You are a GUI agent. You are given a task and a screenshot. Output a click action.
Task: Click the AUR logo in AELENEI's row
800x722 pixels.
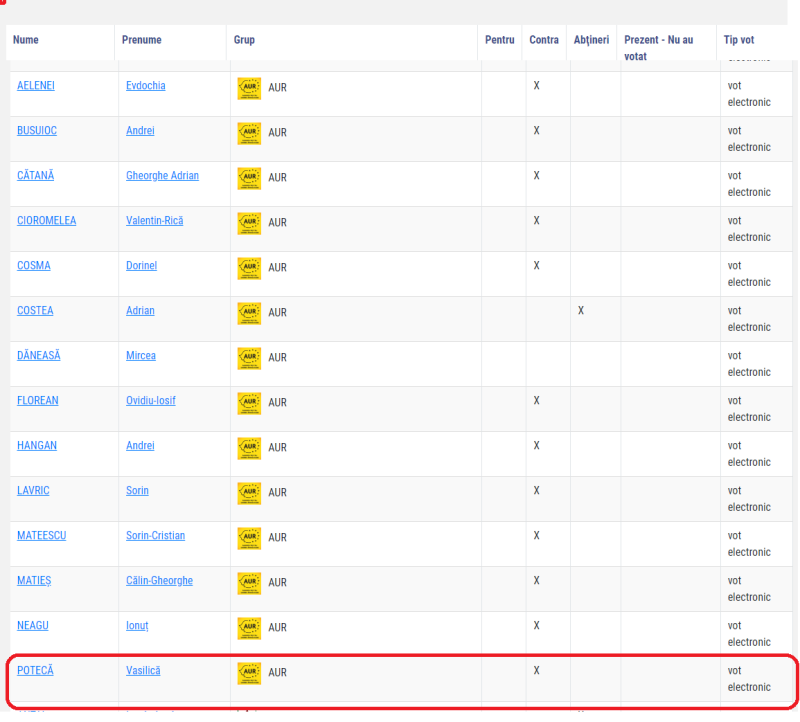tap(249, 88)
